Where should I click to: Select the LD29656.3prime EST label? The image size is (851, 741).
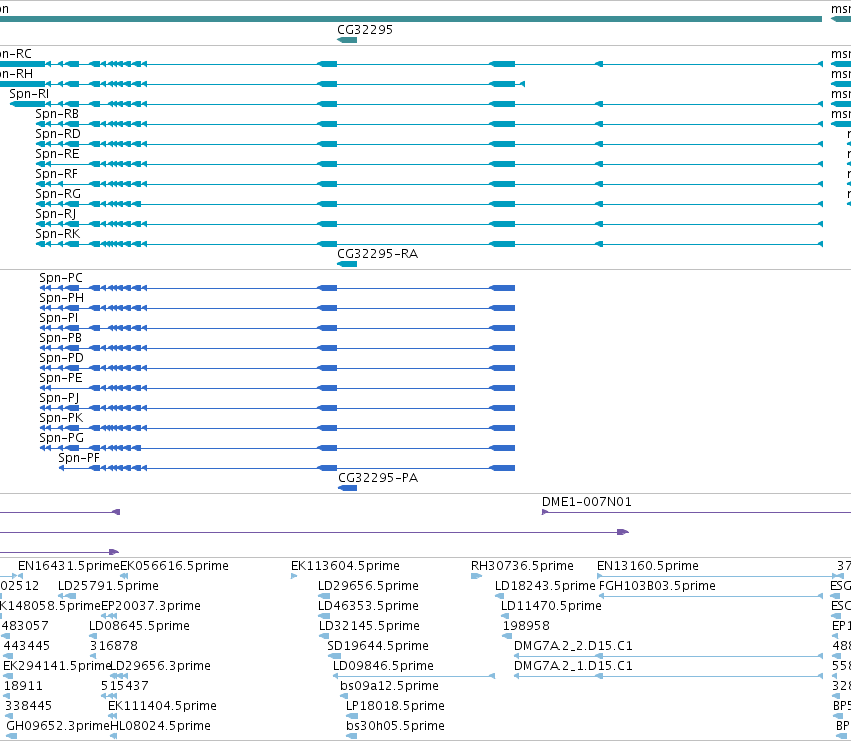pyautogui.click(x=160, y=666)
